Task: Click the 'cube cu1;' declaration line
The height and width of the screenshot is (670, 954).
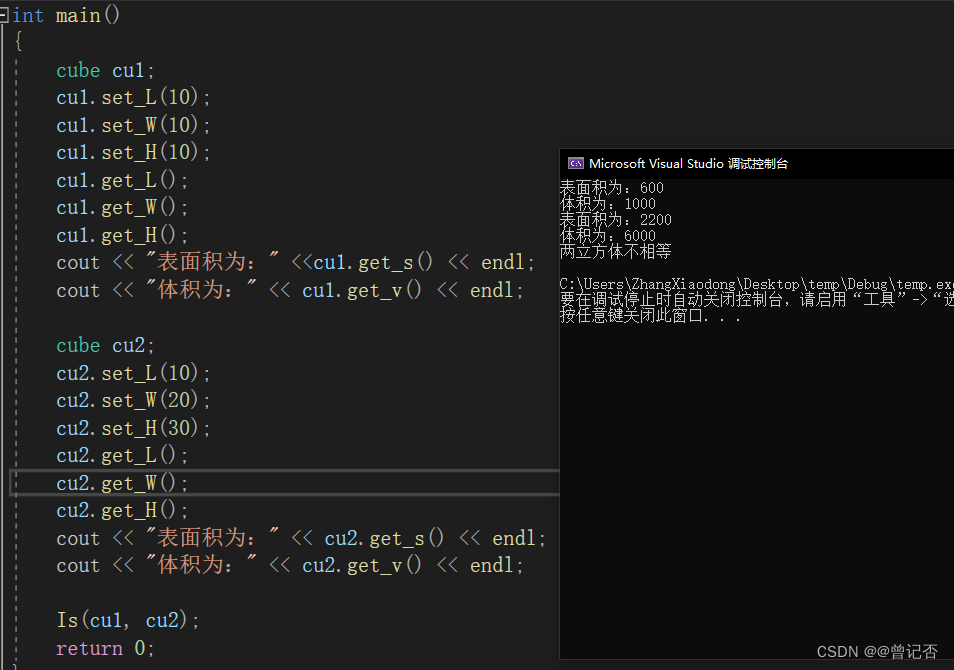Action: 105,71
